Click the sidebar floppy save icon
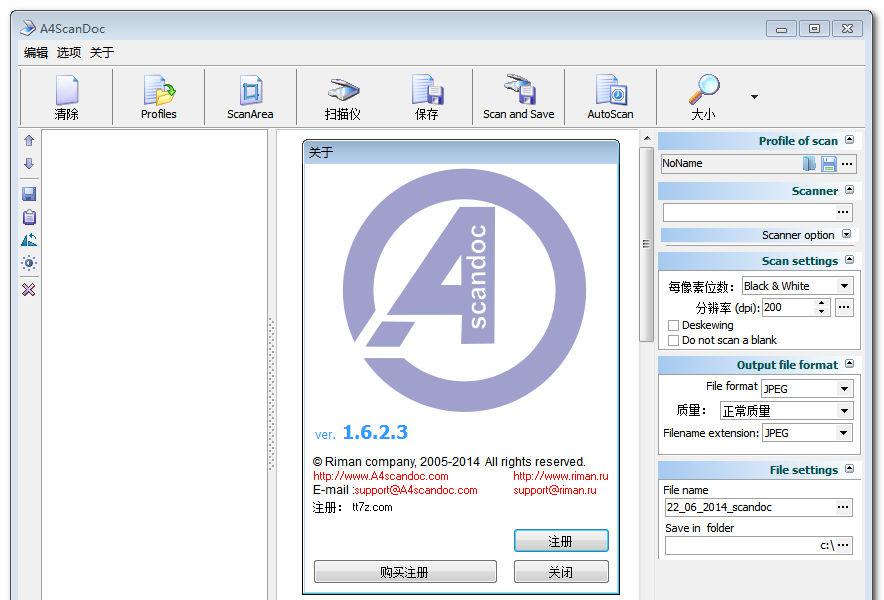Image resolution: width=884 pixels, height=600 pixels. pyautogui.click(x=29, y=194)
